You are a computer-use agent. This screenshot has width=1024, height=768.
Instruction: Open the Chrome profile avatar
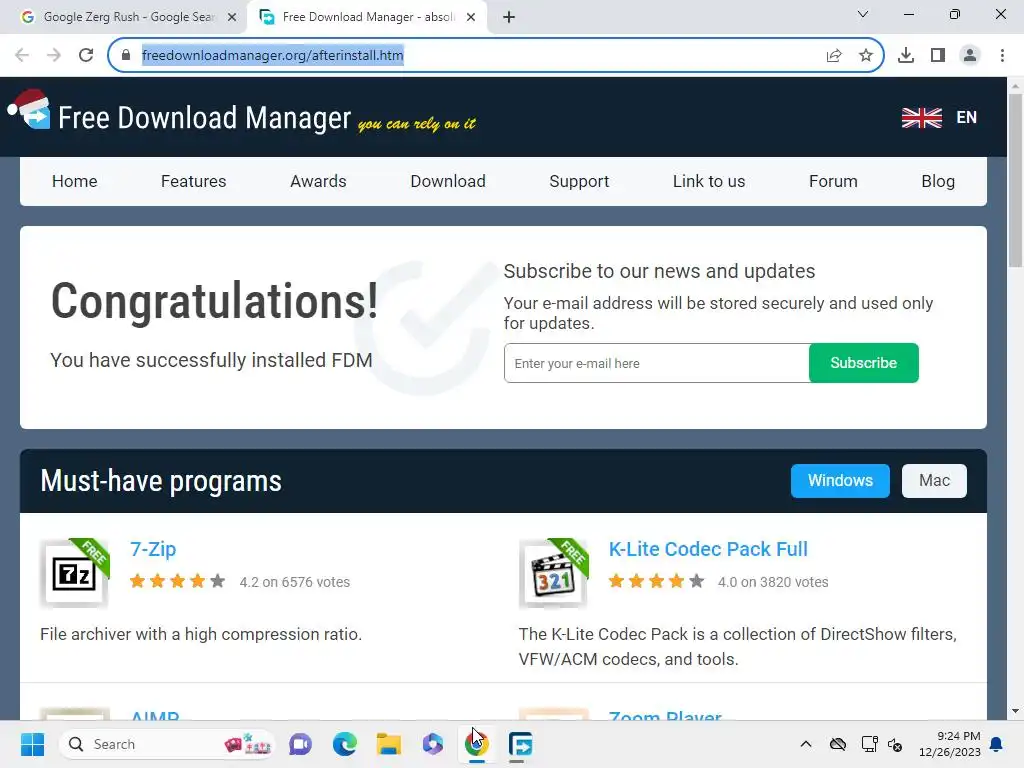click(x=970, y=56)
